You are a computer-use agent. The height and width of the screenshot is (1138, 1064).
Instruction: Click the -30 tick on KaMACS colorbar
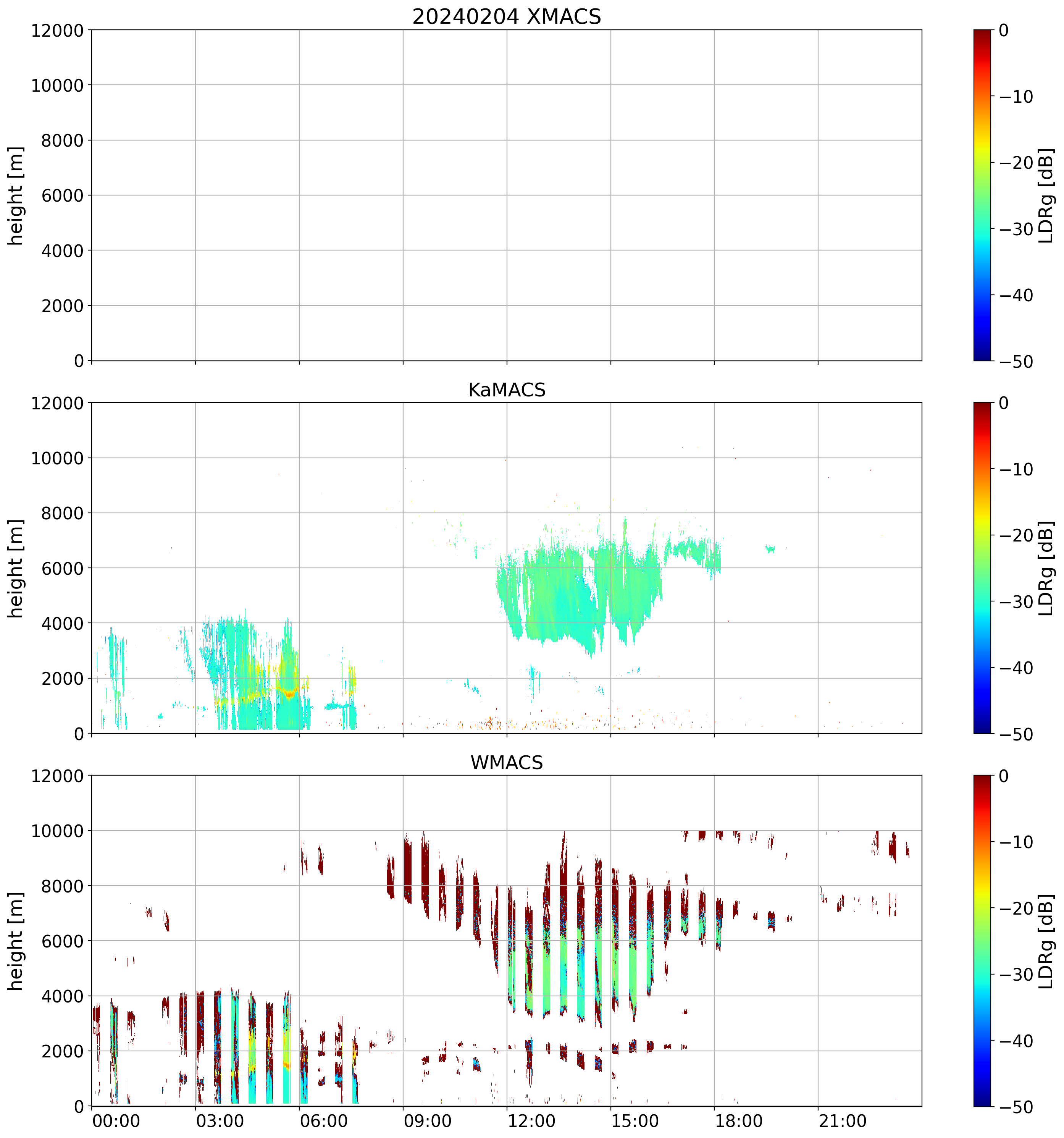tap(1017, 601)
